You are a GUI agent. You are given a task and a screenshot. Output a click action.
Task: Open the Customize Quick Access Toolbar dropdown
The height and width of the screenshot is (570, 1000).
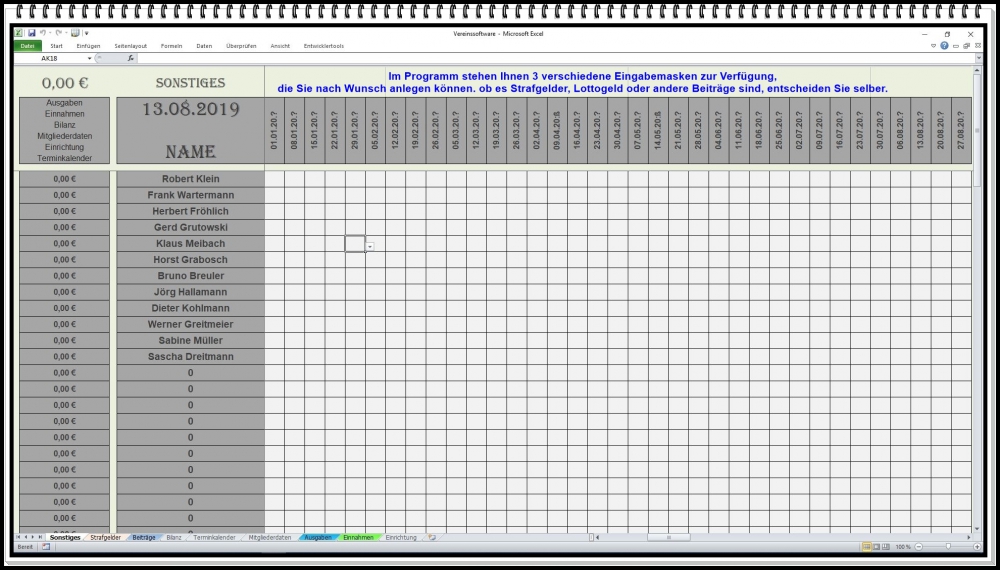pos(86,33)
